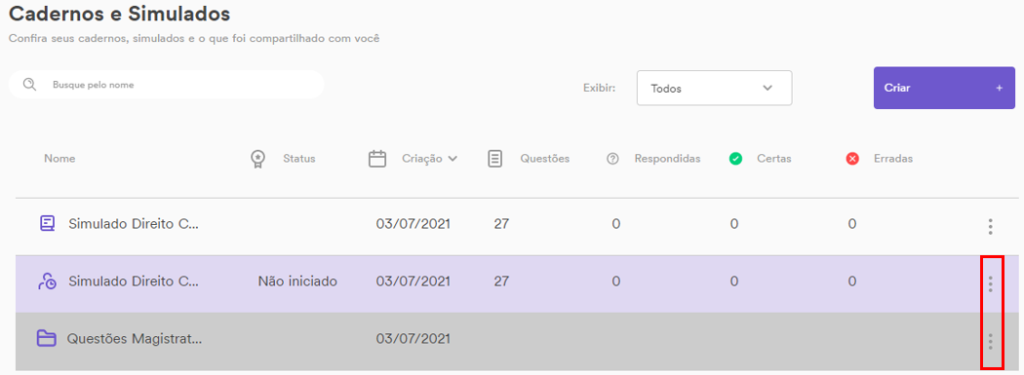The height and width of the screenshot is (375, 1024).
Task: Click the Criação calendar icon
Action: [377, 159]
